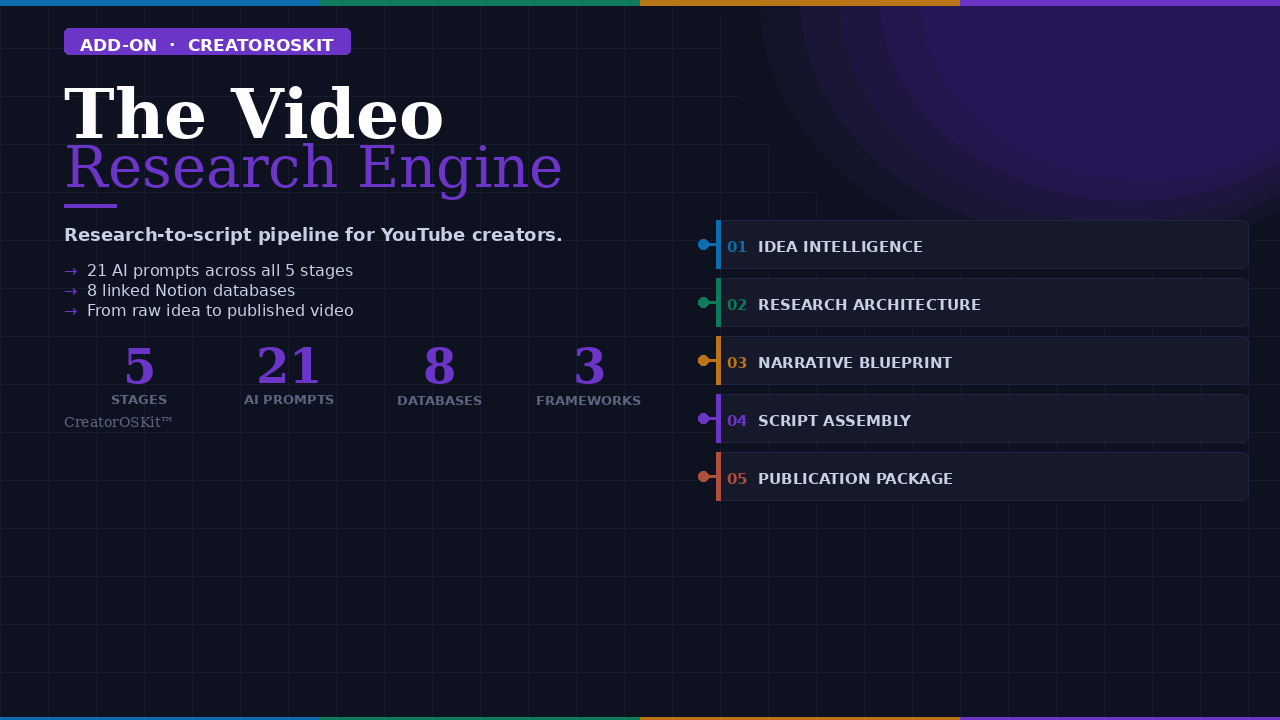This screenshot has width=1280, height=720.
Task: Select the 01 Idea Intelligence stage card
Action: pyautogui.click(x=982, y=245)
